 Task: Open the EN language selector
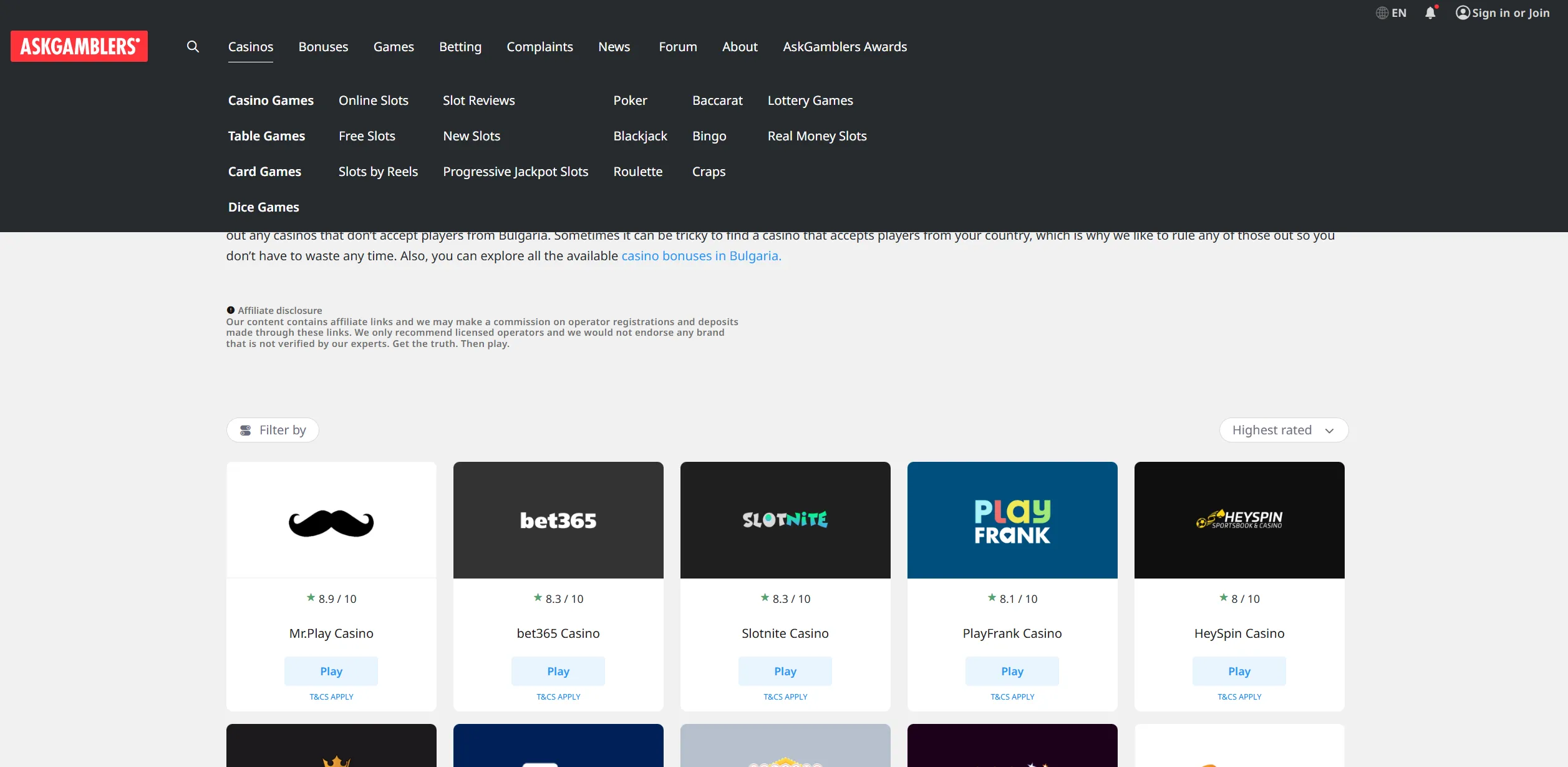click(1391, 13)
